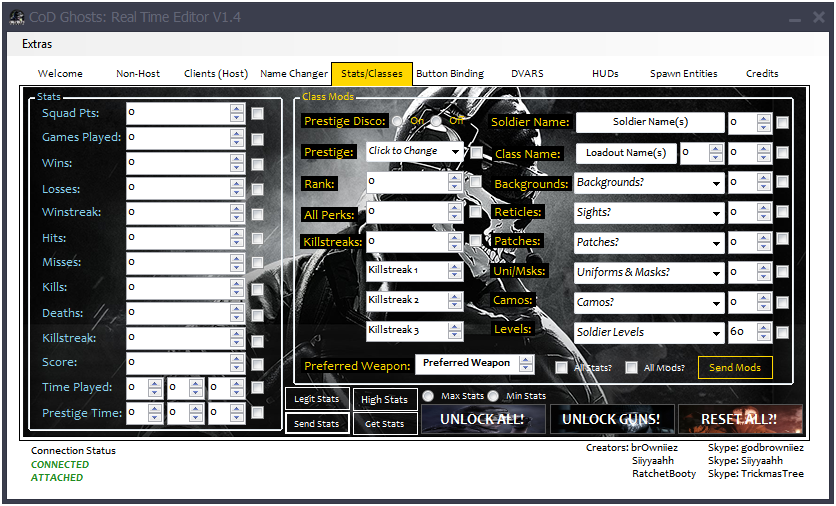Open the Spawn Entities tab

click(x=684, y=74)
